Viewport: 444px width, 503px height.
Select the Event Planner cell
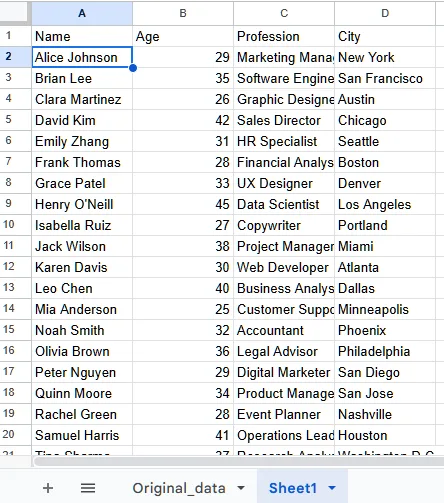pos(284,414)
